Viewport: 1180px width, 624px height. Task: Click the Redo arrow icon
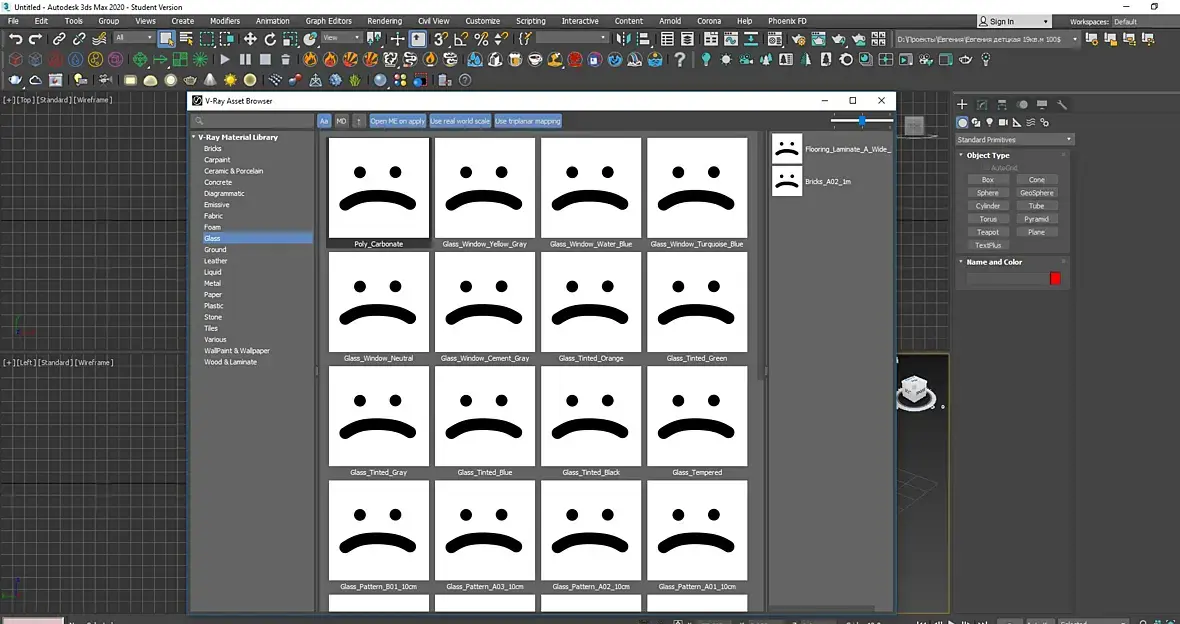(x=35, y=38)
